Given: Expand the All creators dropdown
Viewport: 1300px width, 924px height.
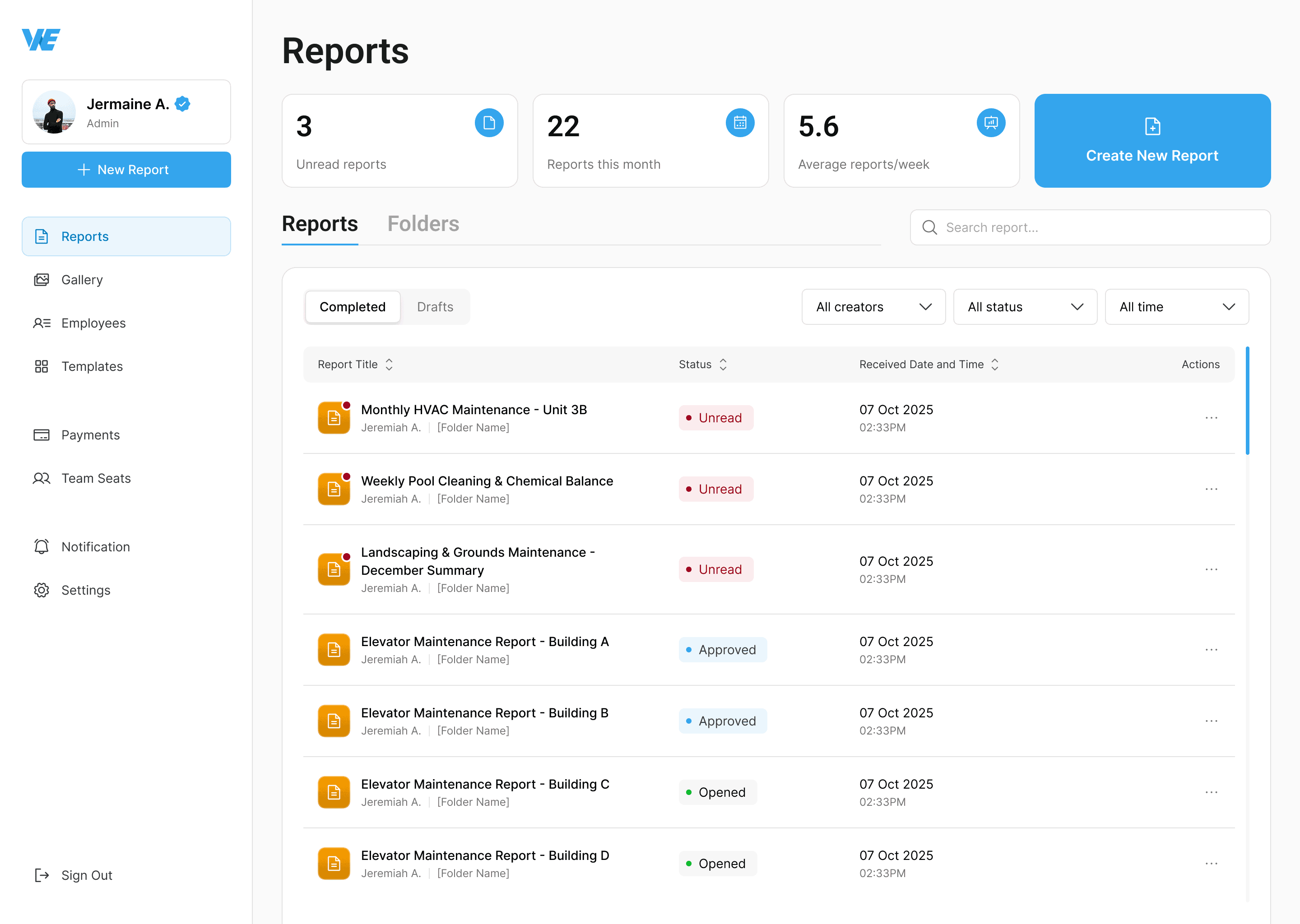Looking at the screenshot, I should tap(873, 307).
